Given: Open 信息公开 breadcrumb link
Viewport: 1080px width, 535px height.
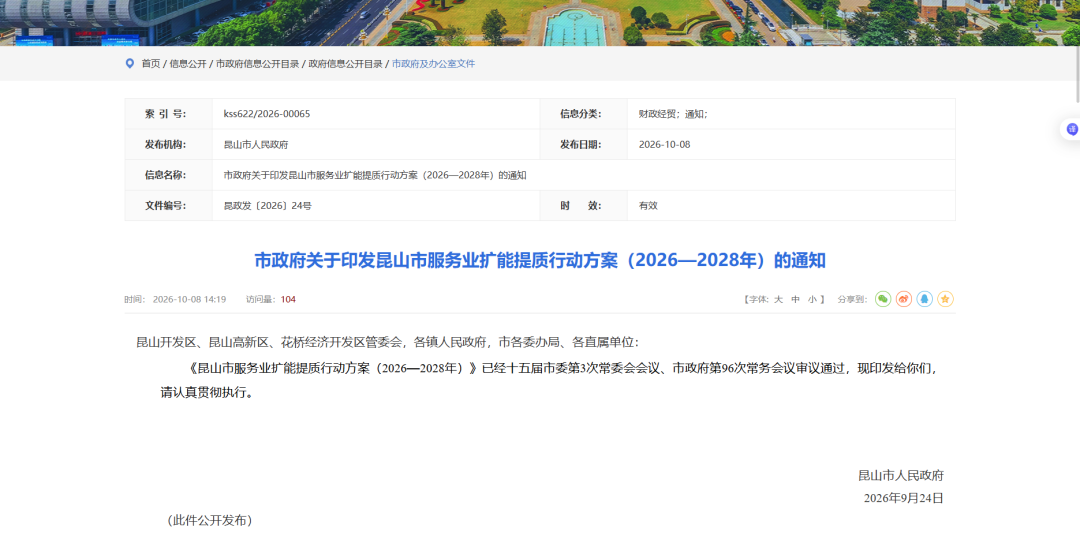Looking at the screenshot, I should point(188,64).
